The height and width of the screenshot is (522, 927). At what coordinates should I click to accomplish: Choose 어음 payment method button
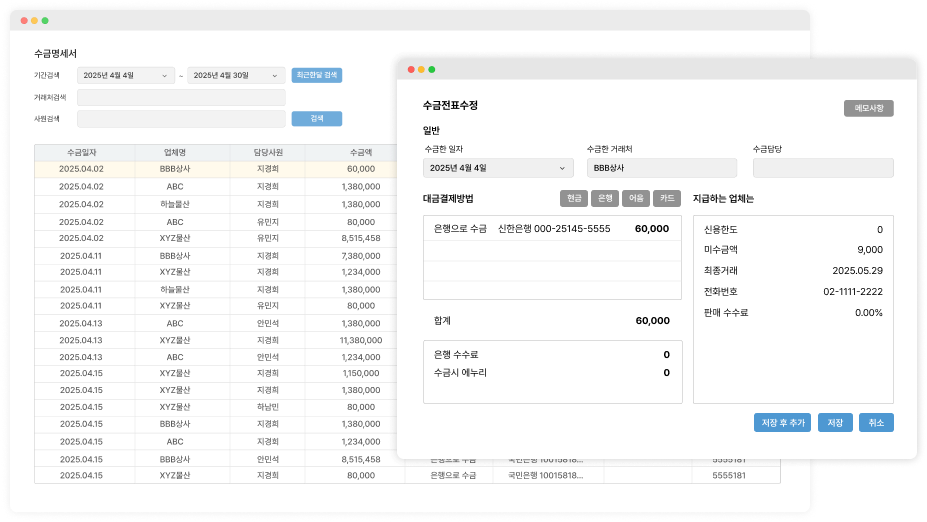coord(636,198)
